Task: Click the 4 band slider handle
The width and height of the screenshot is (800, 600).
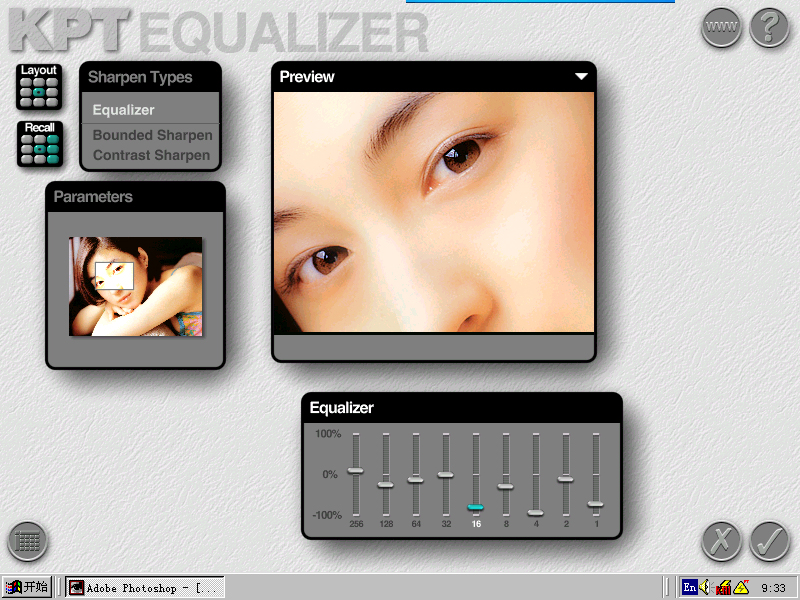Action: [536, 512]
